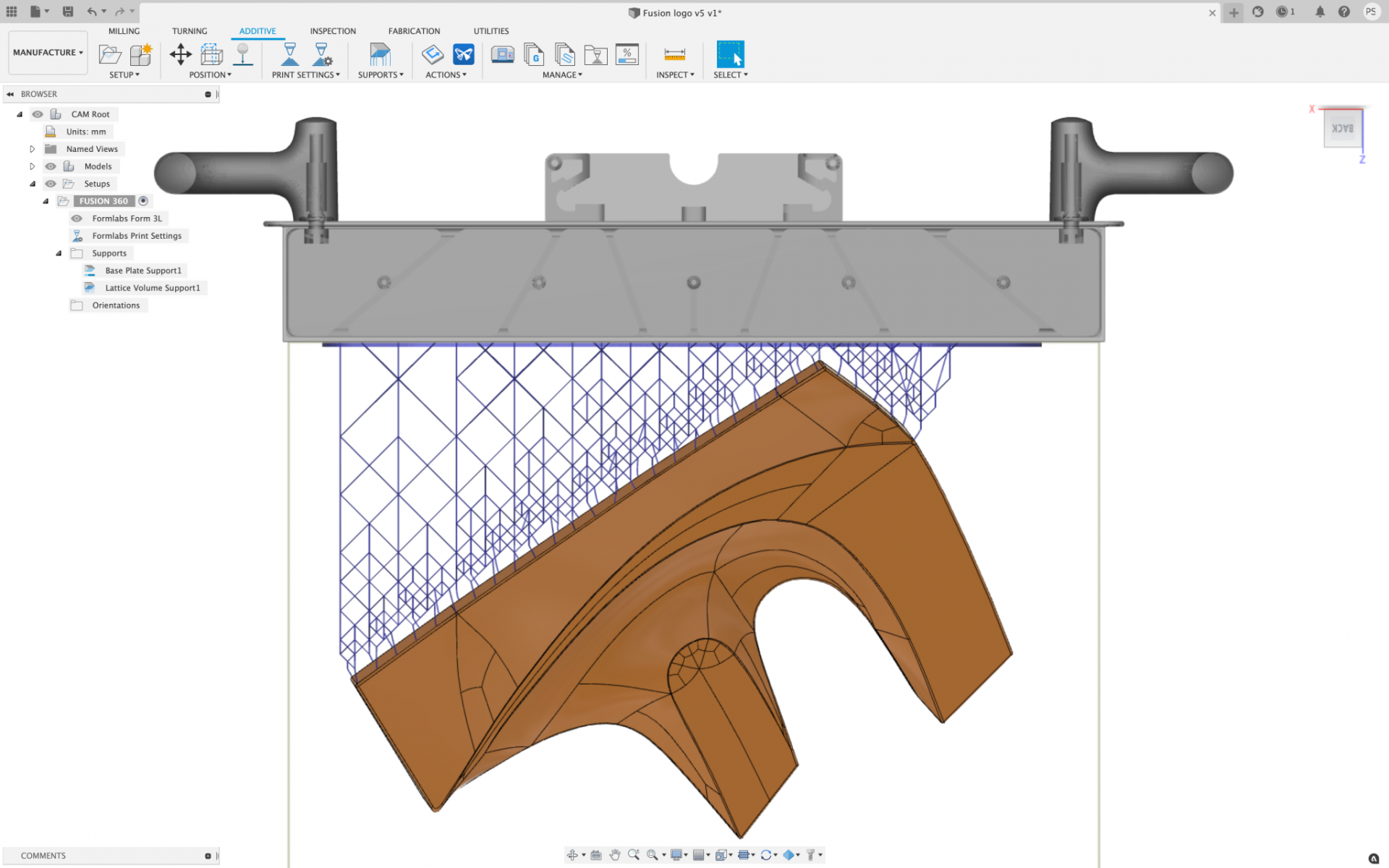Screen dimensions: 1389x868
Task: Collapse the Supports folder in the browser
Action: click(59, 252)
